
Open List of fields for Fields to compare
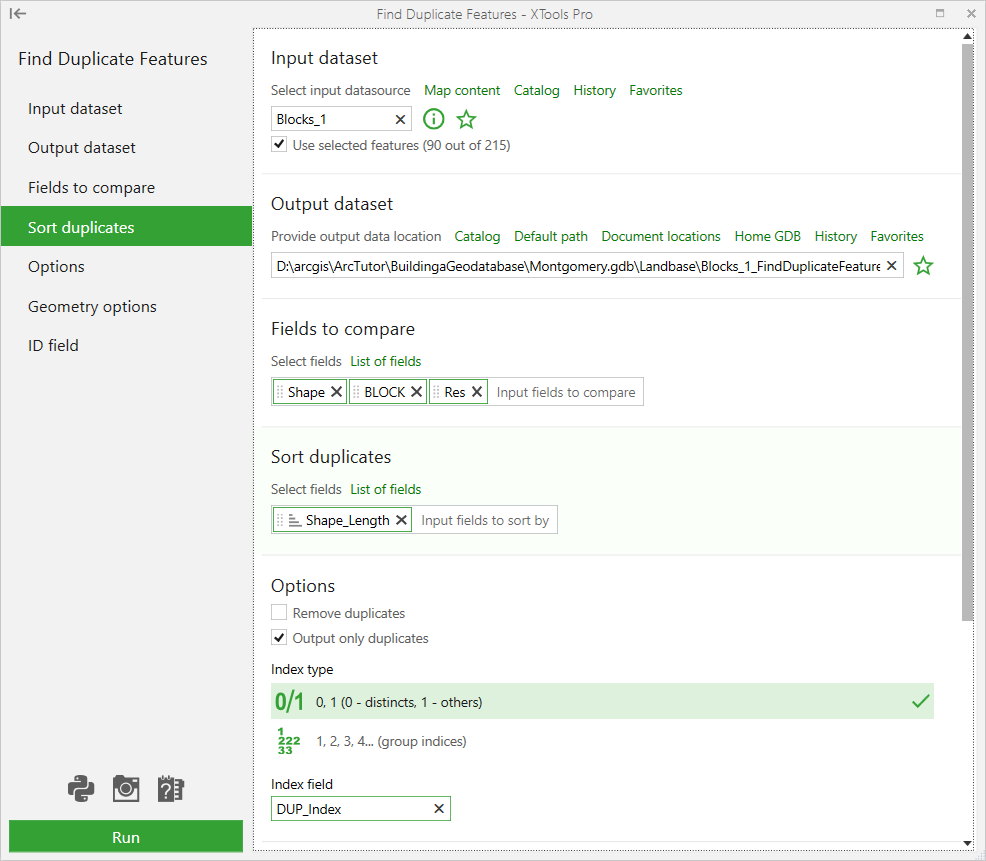385,361
